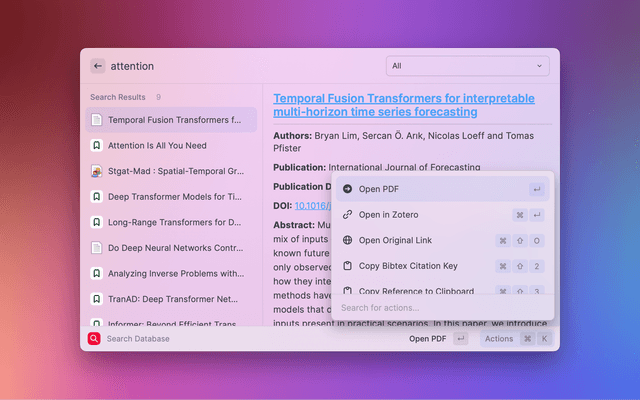640x400 pixels.
Task: Select Deep Transformer Models result
Action: point(174,196)
